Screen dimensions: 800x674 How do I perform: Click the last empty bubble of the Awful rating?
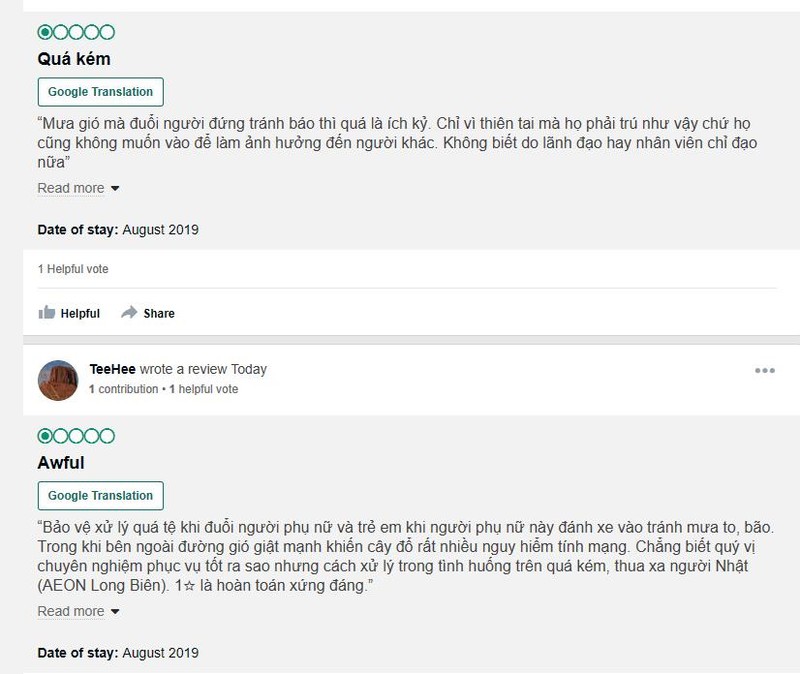click(108, 436)
